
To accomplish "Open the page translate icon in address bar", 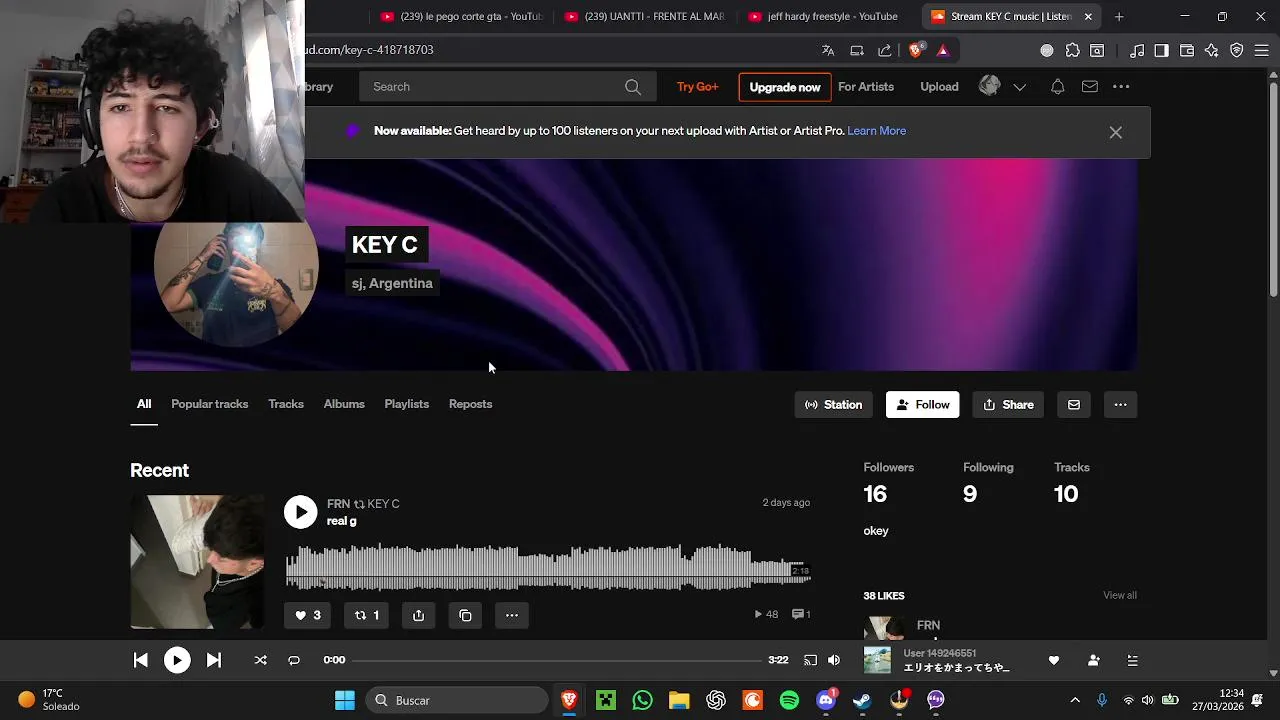I will 828,50.
